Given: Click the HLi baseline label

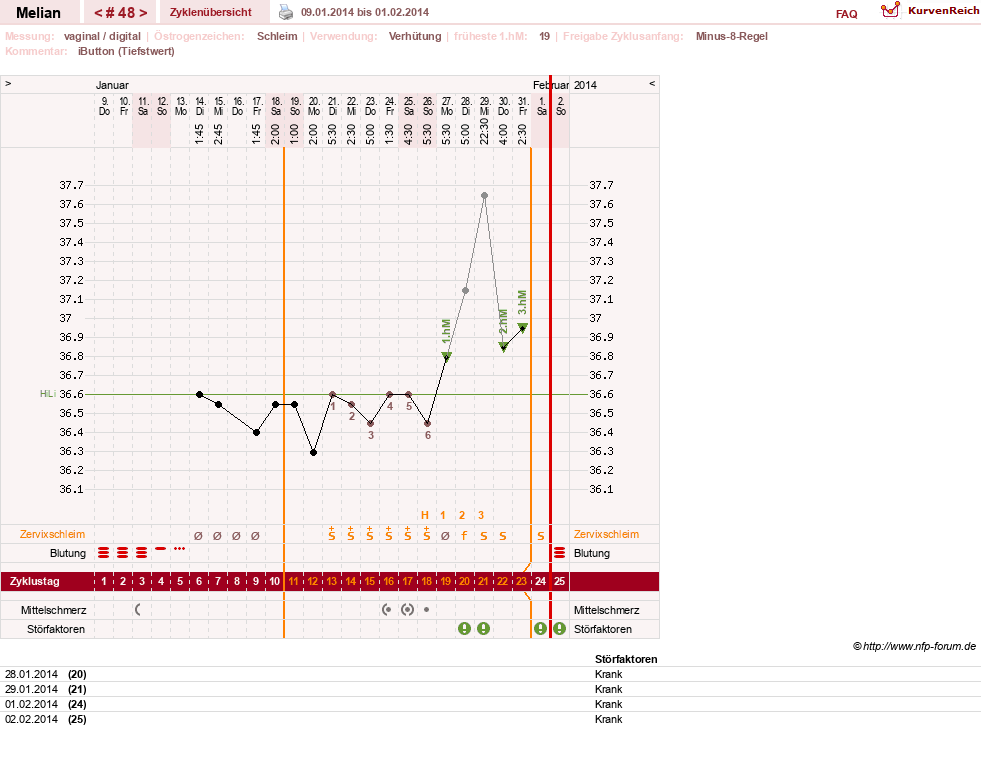Looking at the screenshot, I should [x=48, y=394].
